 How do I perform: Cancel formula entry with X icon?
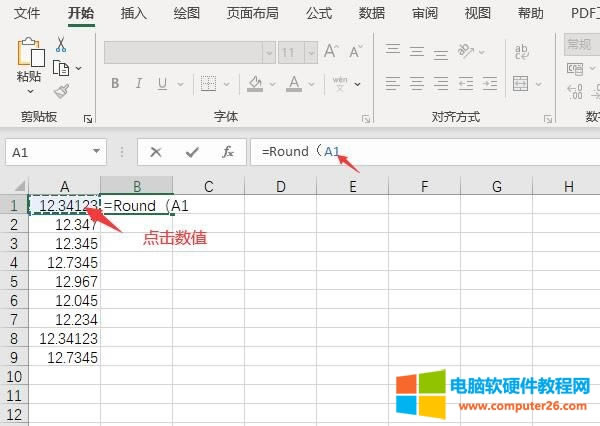pos(156,152)
